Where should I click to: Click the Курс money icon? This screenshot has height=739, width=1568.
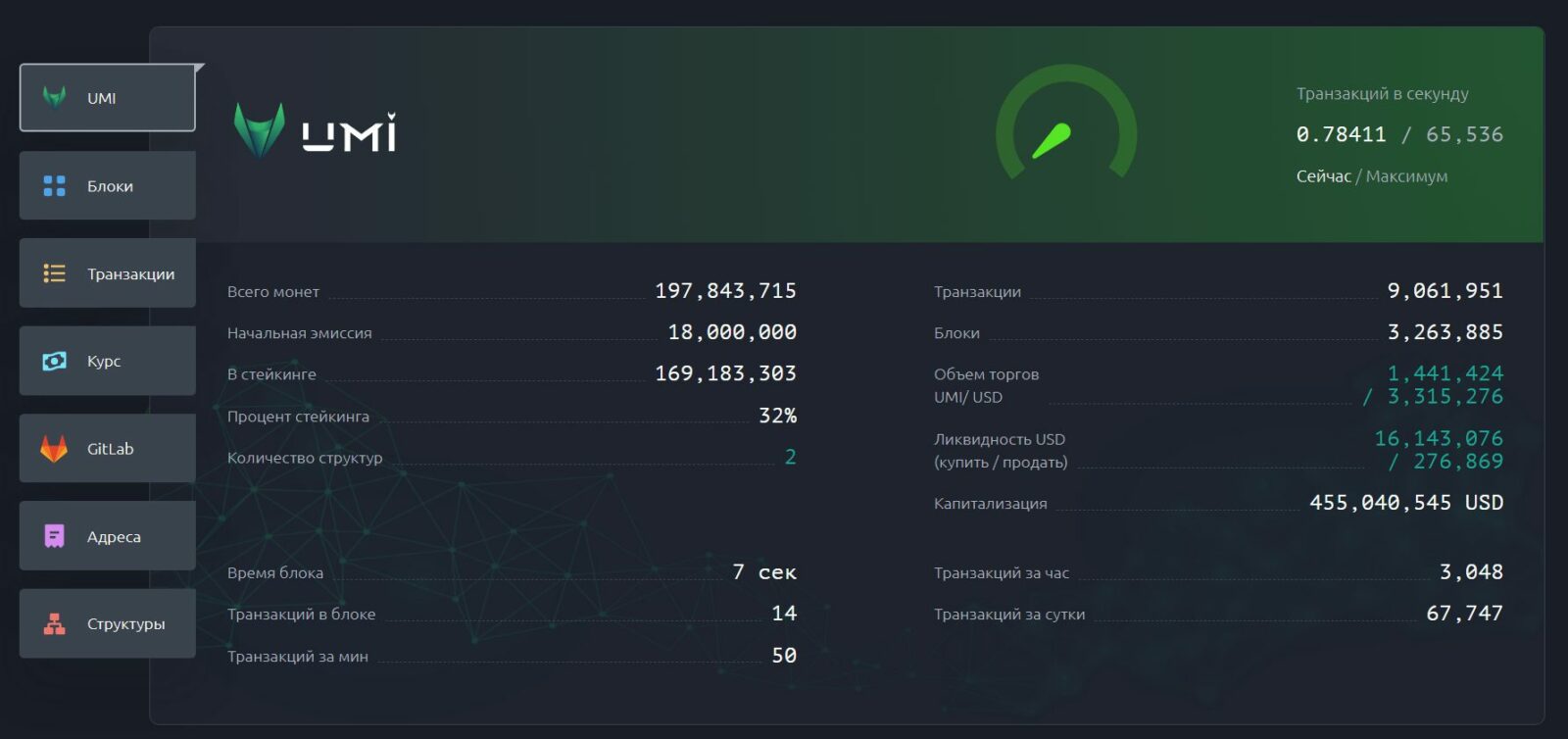click(x=55, y=361)
